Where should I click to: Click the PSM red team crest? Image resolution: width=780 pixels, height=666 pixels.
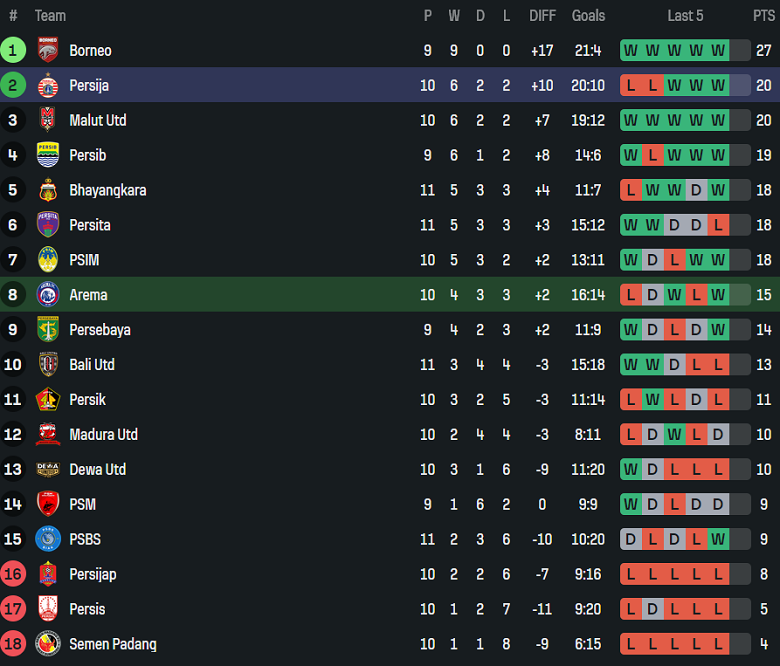(x=48, y=504)
